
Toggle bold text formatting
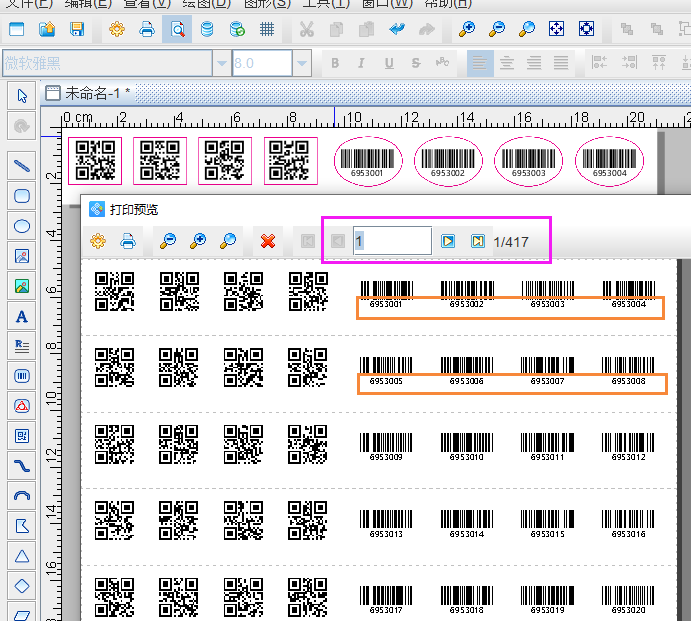(335, 64)
